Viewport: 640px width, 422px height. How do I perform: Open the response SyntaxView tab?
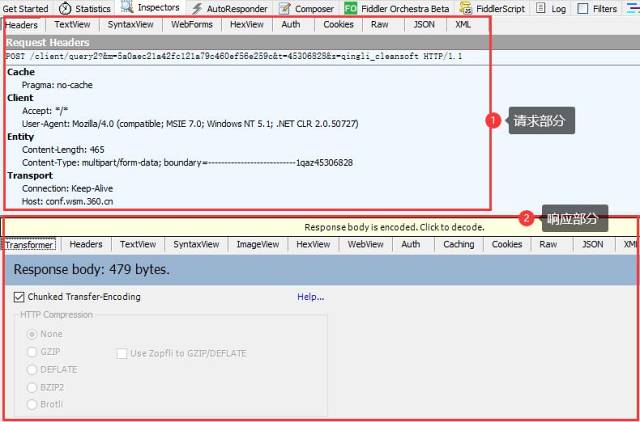click(196, 244)
